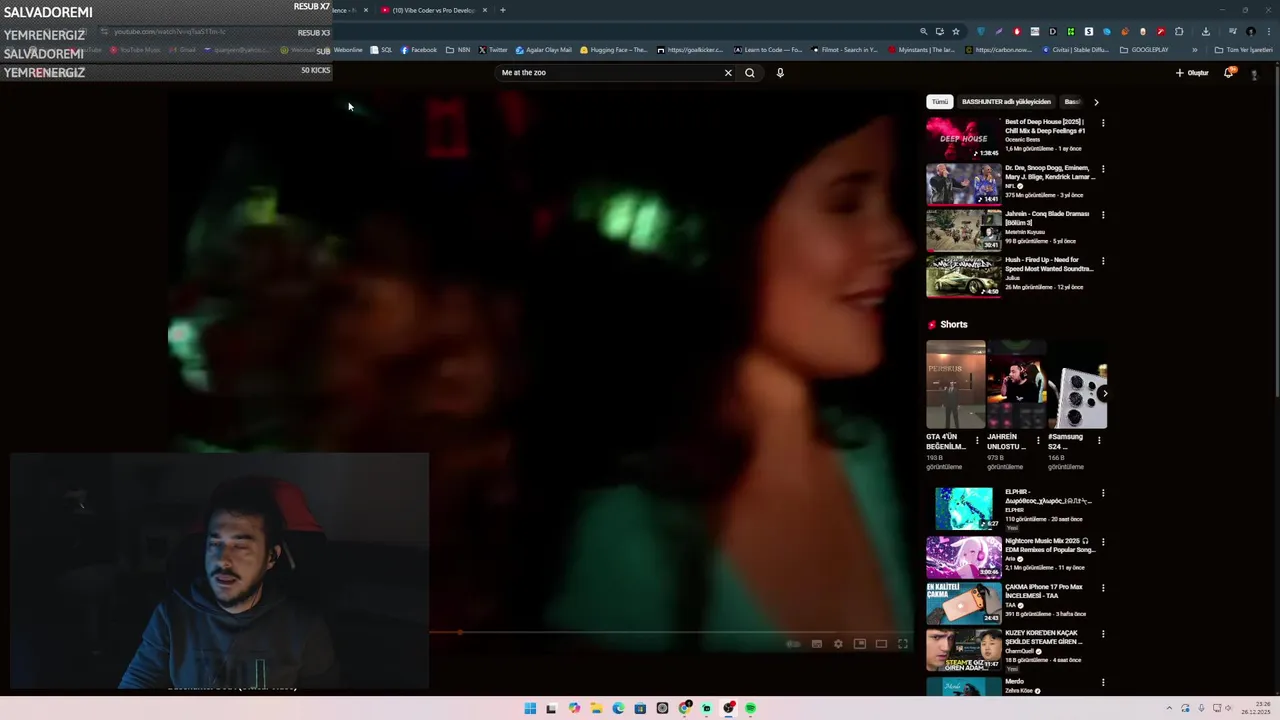This screenshot has width=1280, height=720.
Task: Open the JAHREİN UNLOSTU short thumbnail
Action: point(1016,385)
